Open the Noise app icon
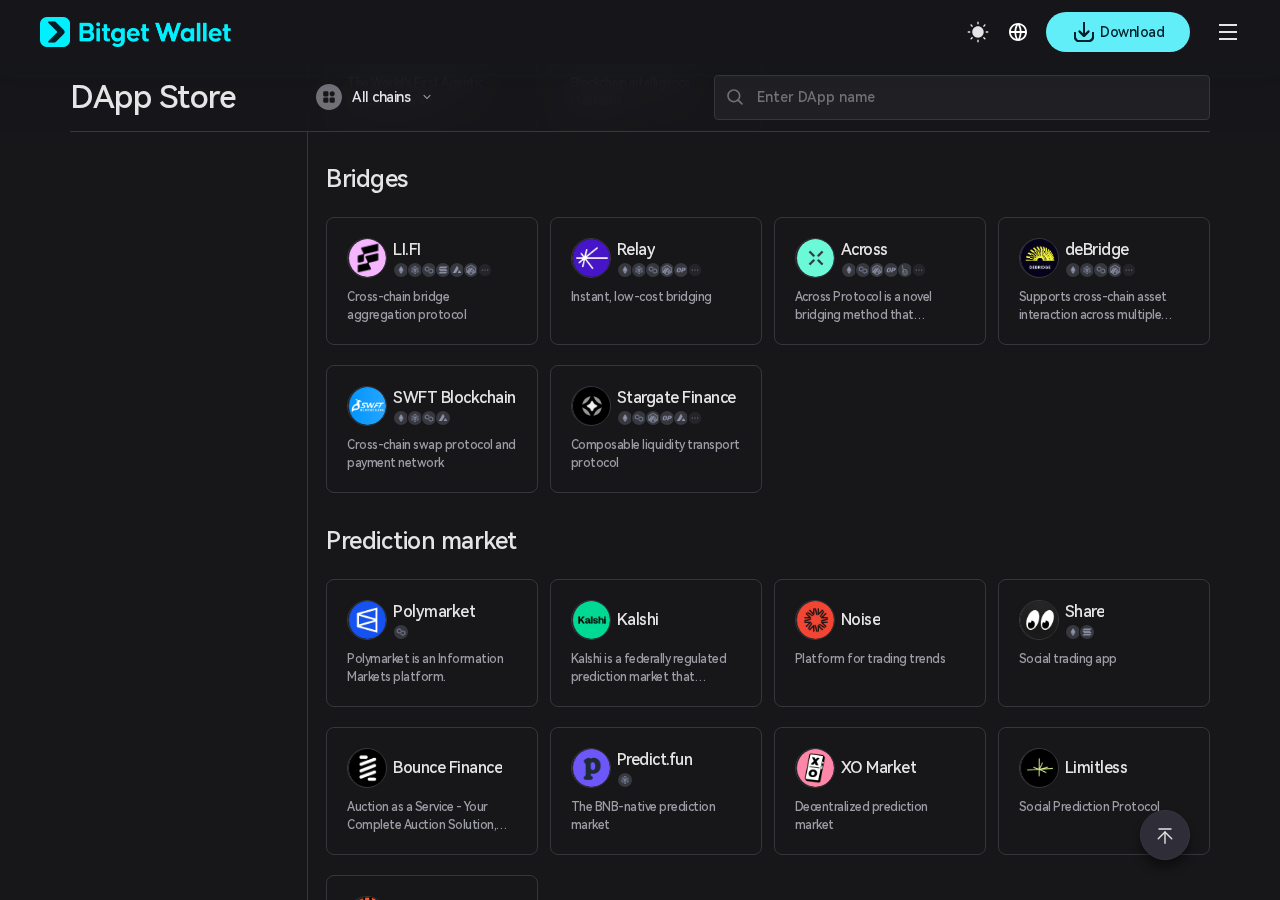Viewport: 1280px width, 900px height. click(815, 620)
